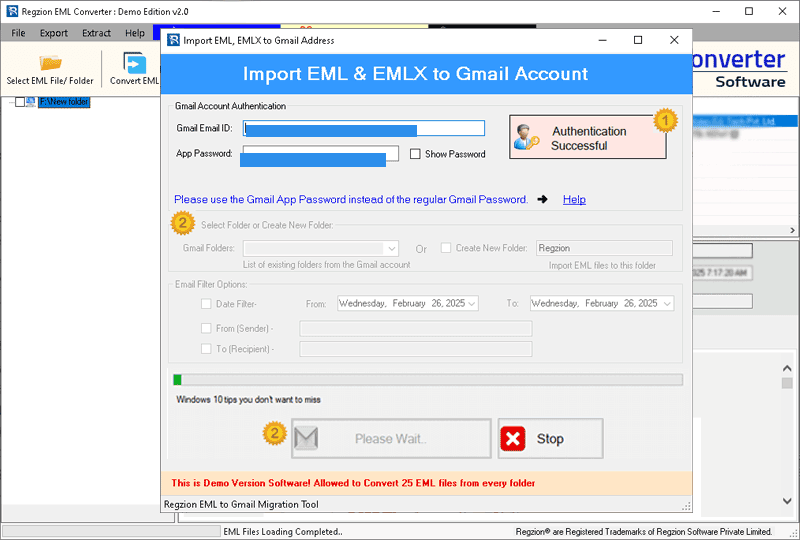
Task: Click the From (Sender) text field
Action: point(416,329)
